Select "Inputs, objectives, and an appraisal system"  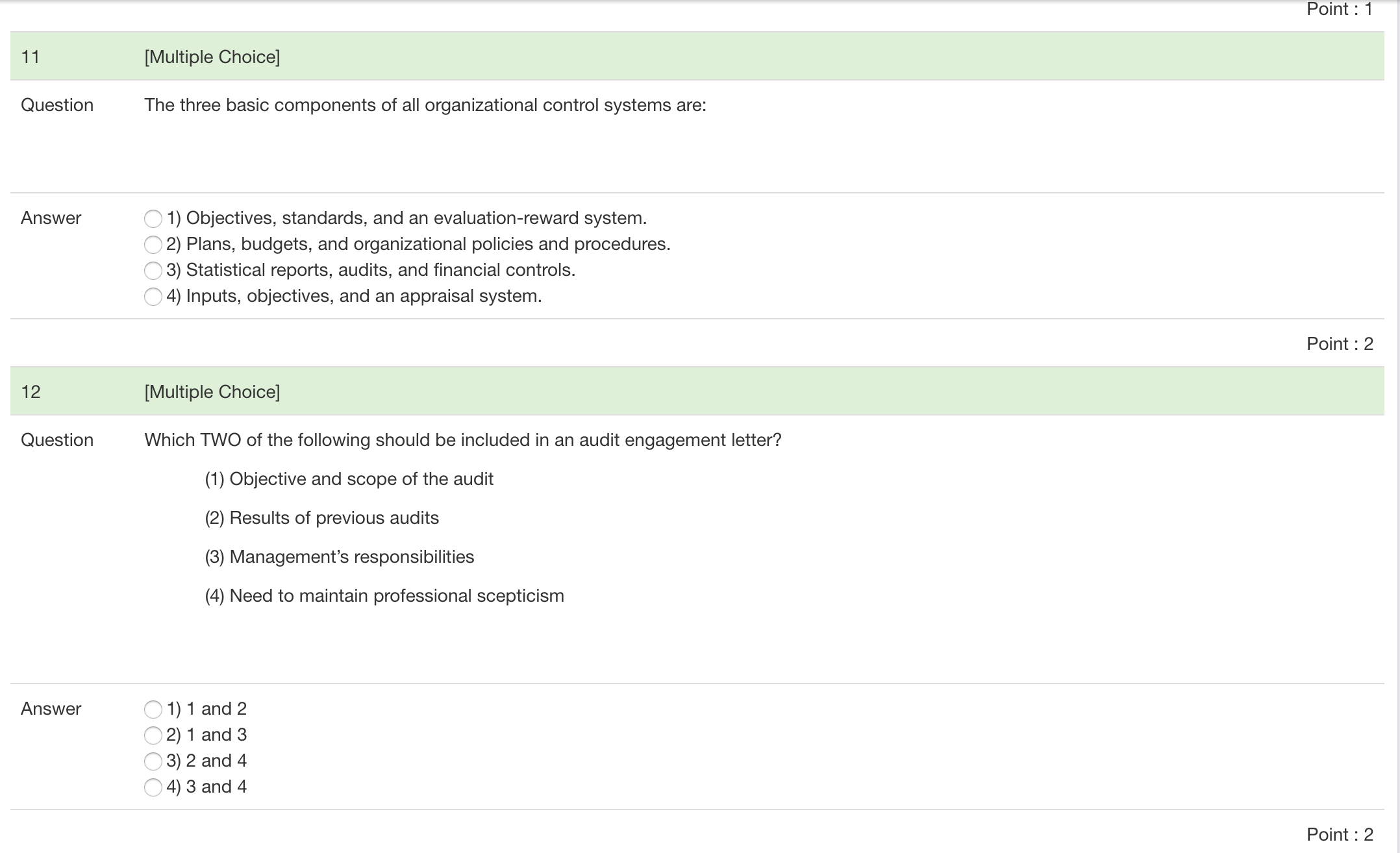point(153,296)
